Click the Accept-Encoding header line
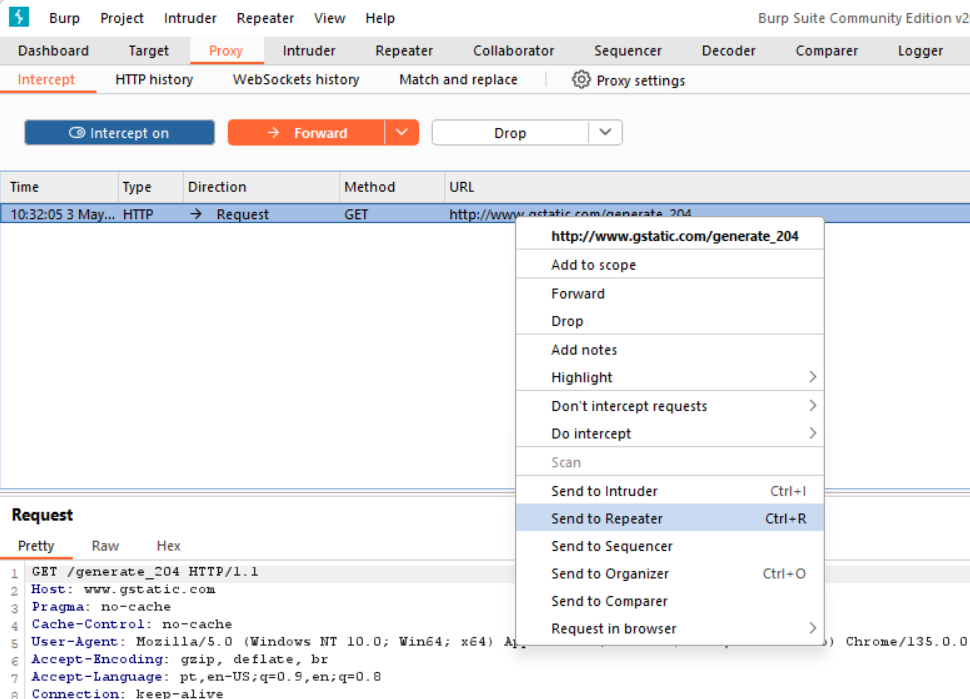 [x=179, y=659]
